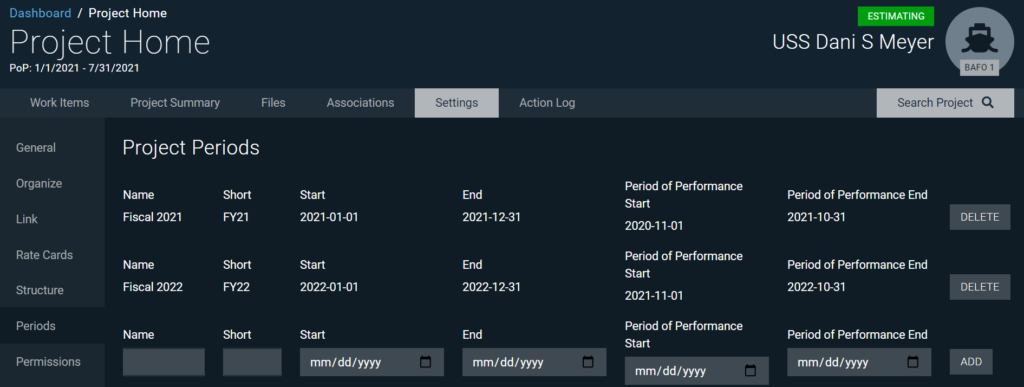Focus the new period Name field
This screenshot has width=1024, height=387.
164,362
